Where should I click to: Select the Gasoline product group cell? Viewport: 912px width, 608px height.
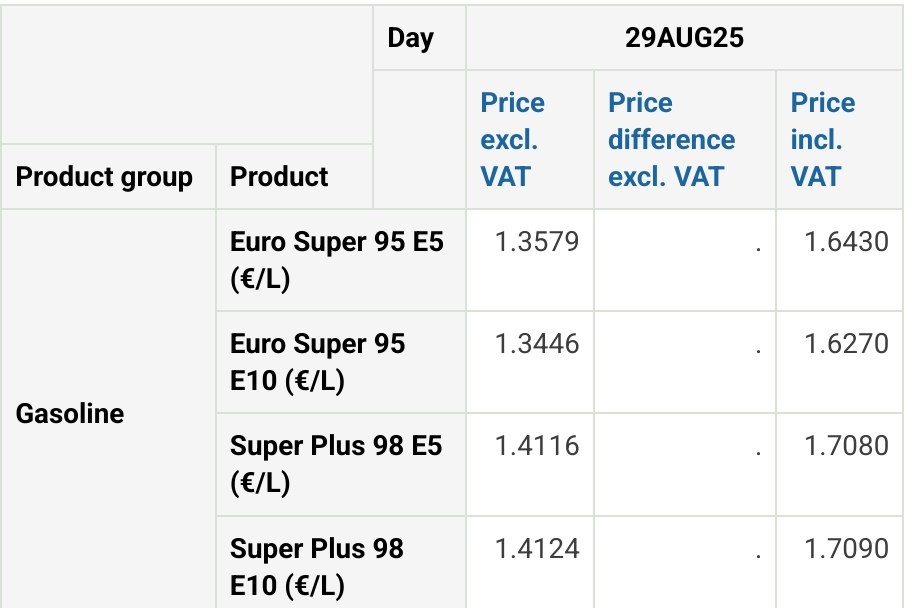coord(70,413)
